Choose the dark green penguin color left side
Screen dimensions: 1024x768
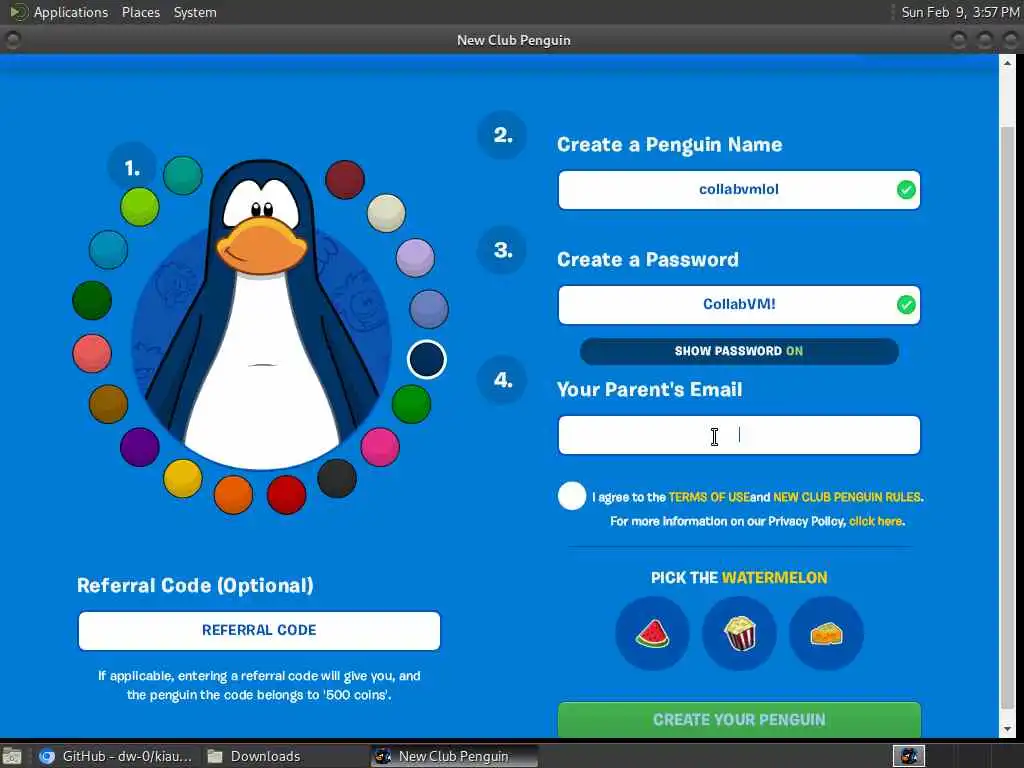(91, 300)
